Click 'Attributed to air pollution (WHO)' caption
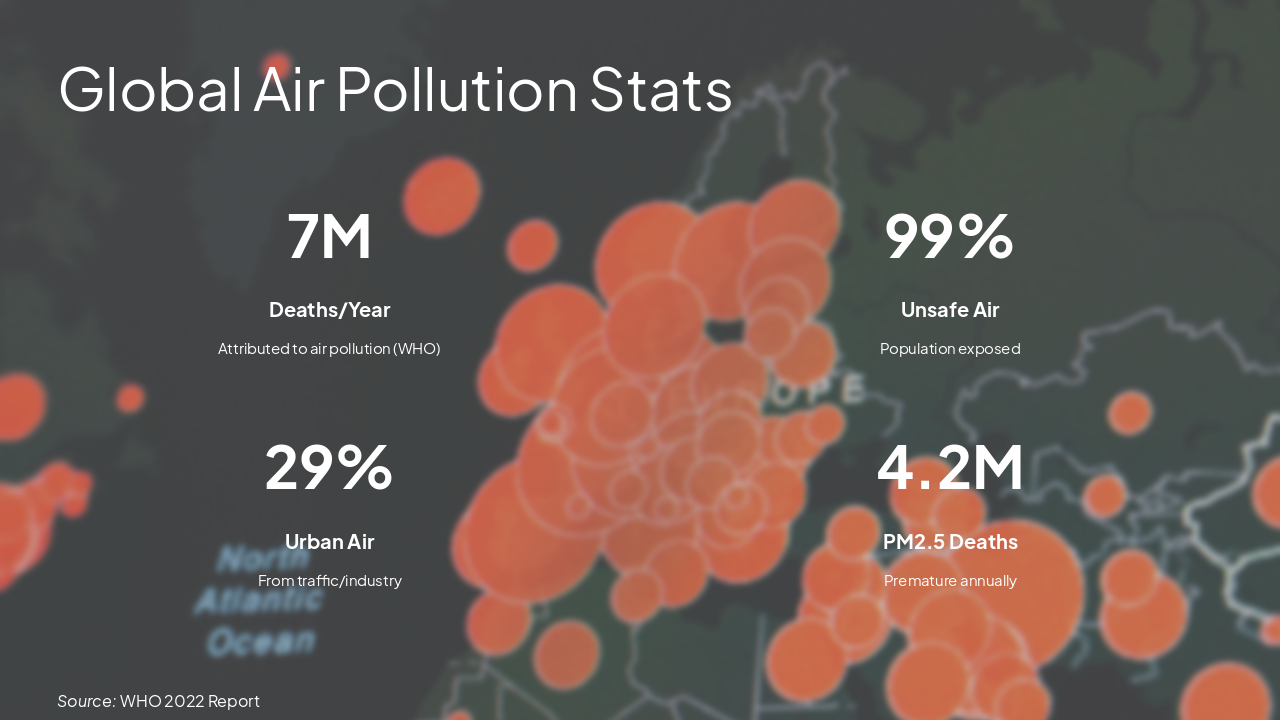Image resolution: width=1280 pixels, height=720 pixels. tap(329, 349)
